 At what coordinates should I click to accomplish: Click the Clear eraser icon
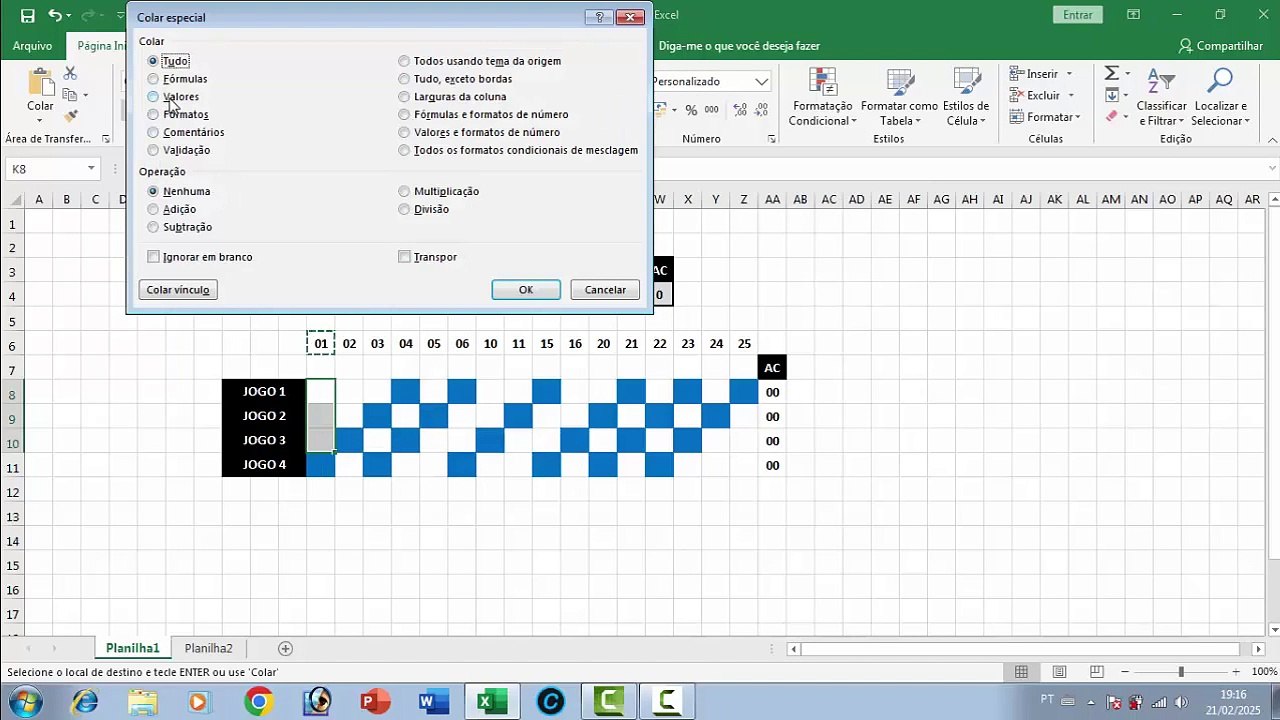click(1111, 116)
